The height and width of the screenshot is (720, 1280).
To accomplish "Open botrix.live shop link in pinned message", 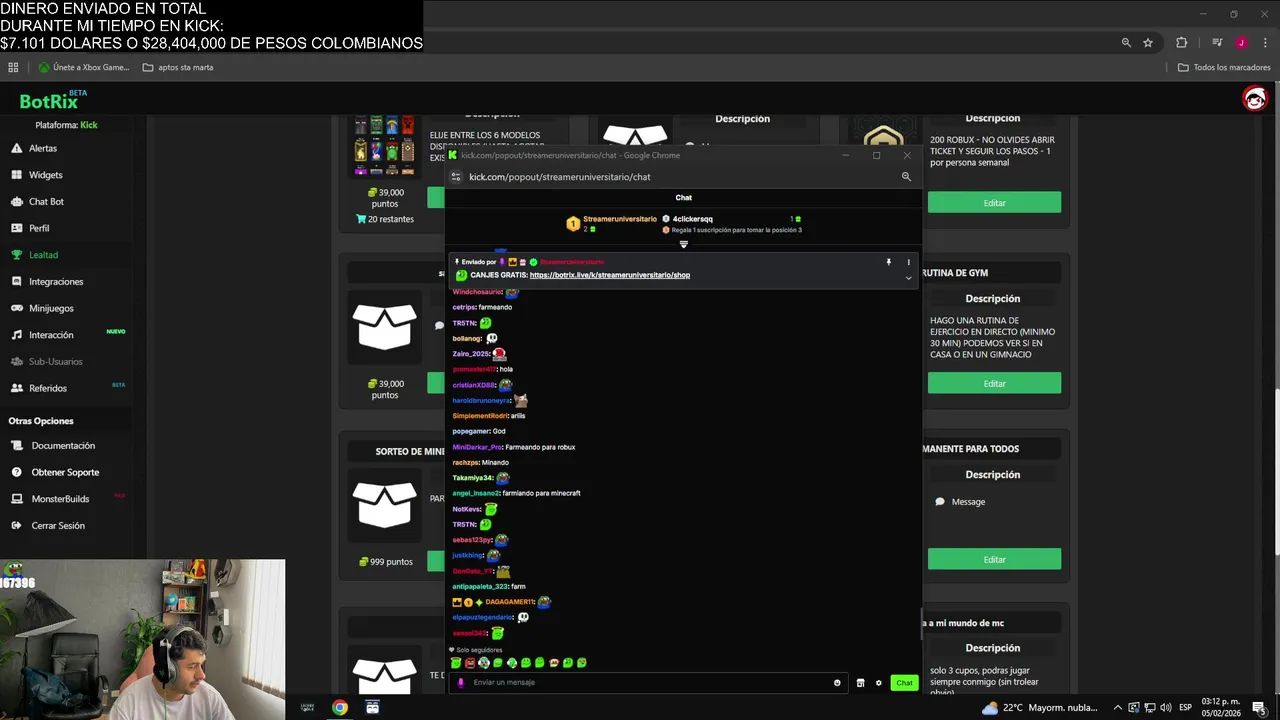I will point(610,275).
